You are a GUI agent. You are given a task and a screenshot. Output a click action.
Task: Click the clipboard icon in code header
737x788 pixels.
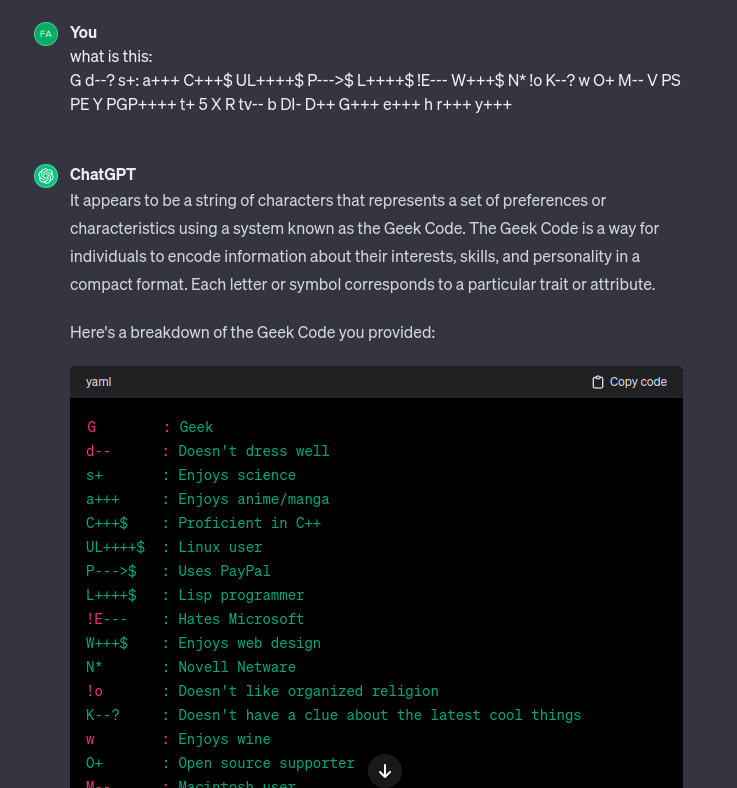pyautogui.click(x=598, y=382)
